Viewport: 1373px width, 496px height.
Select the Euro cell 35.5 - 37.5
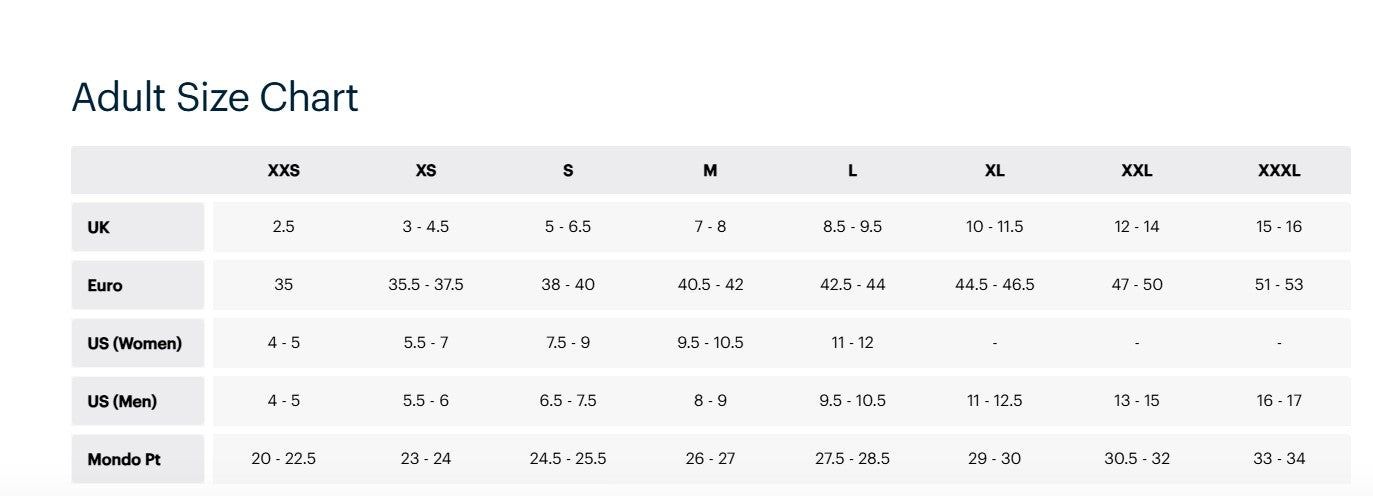pyautogui.click(x=426, y=285)
